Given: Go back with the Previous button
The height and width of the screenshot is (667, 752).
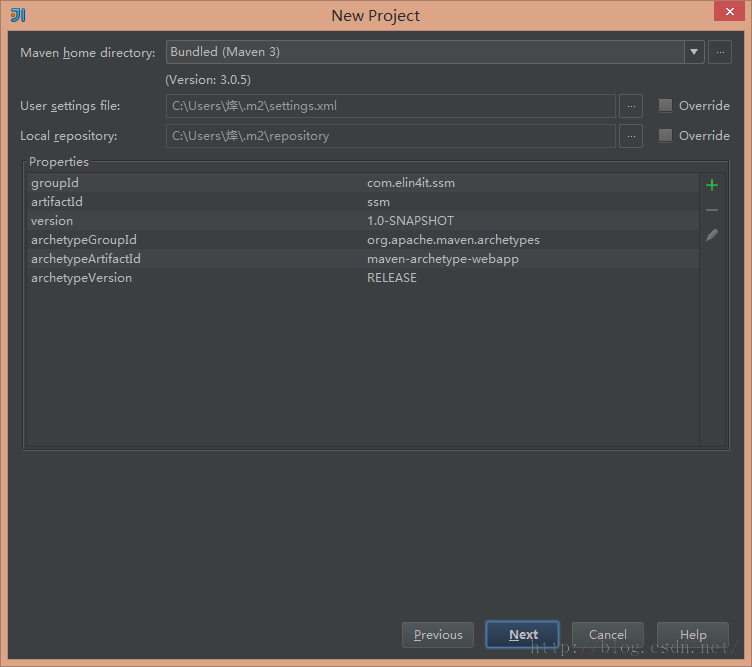Looking at the screenshot, I should point(438,634).
